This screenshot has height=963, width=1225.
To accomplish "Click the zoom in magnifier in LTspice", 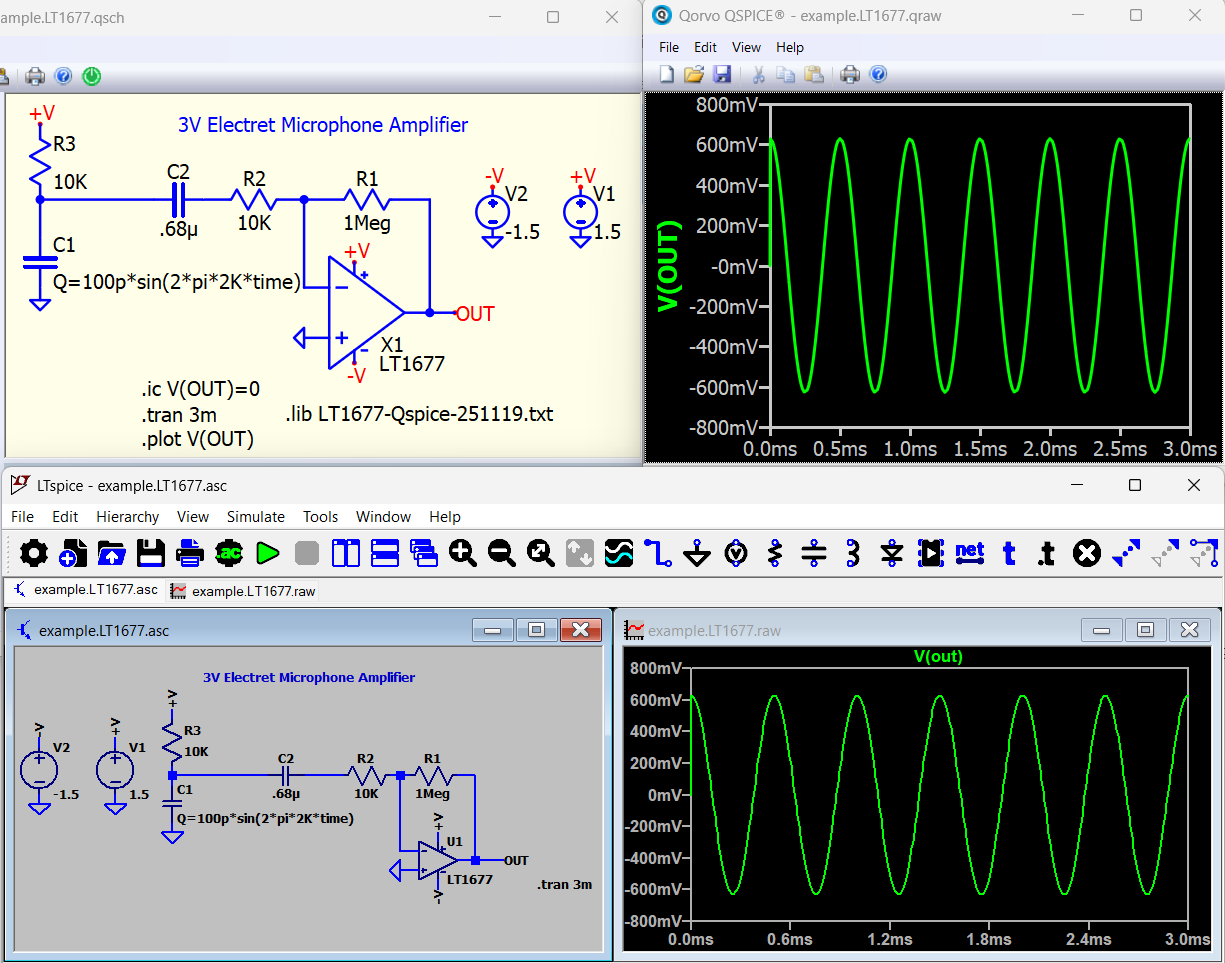I will (x=463, y=552).
